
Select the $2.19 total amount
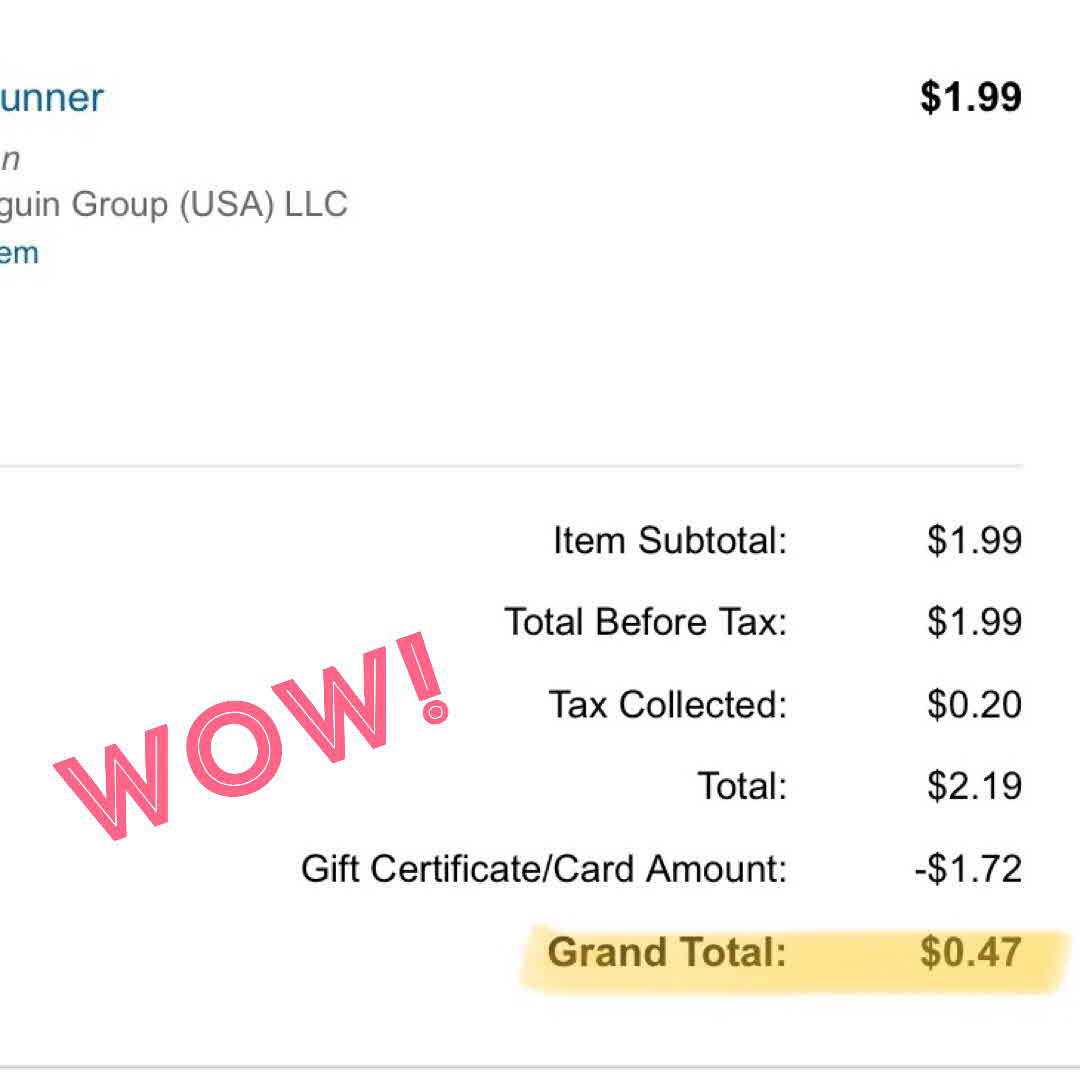[x=973, y=786]
